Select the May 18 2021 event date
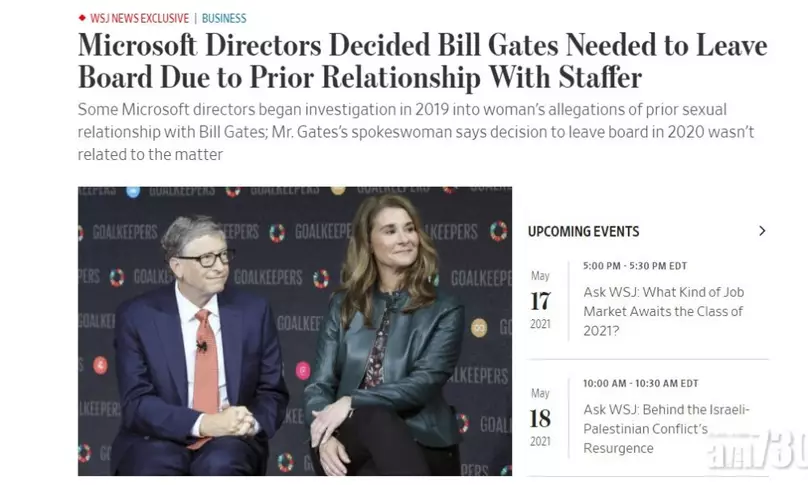This screenshot has width=808, height=485. [541, 417]
